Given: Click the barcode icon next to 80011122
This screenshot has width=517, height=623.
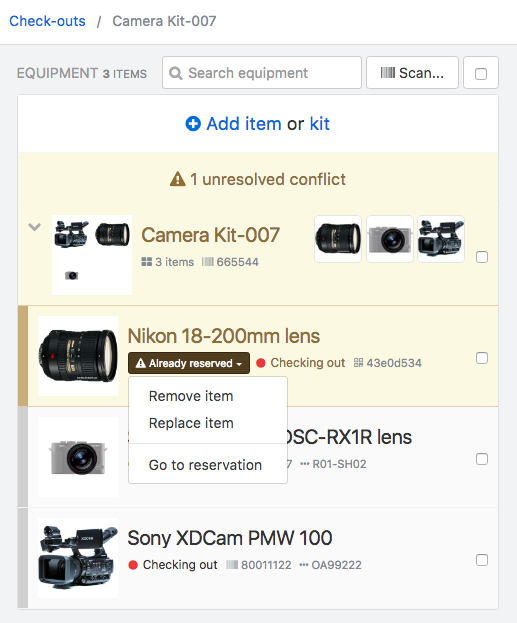Looking at the screenshot, I should coord(232,565).
